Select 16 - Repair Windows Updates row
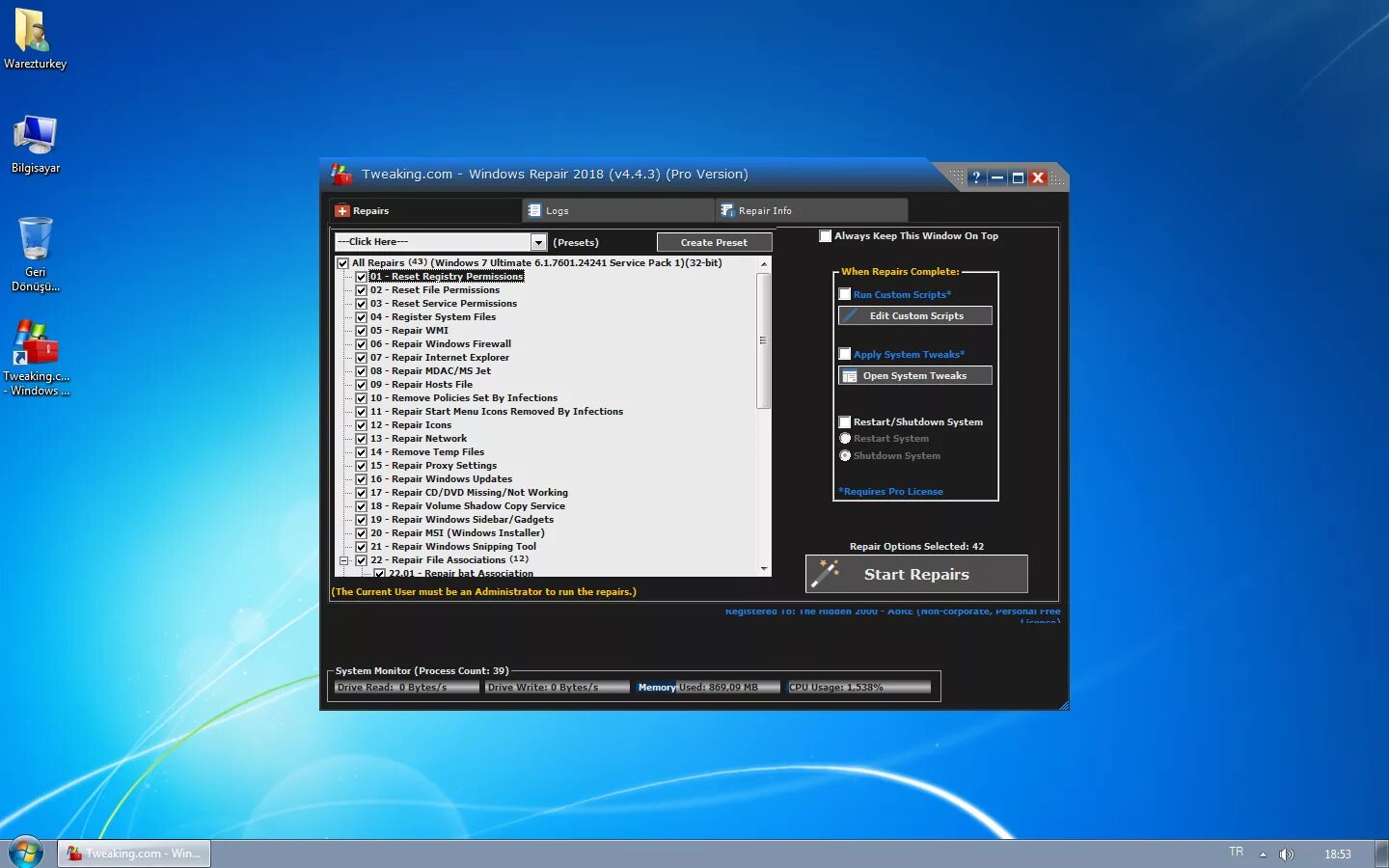Screen dimensions: 1389x868 coord(442,479)
